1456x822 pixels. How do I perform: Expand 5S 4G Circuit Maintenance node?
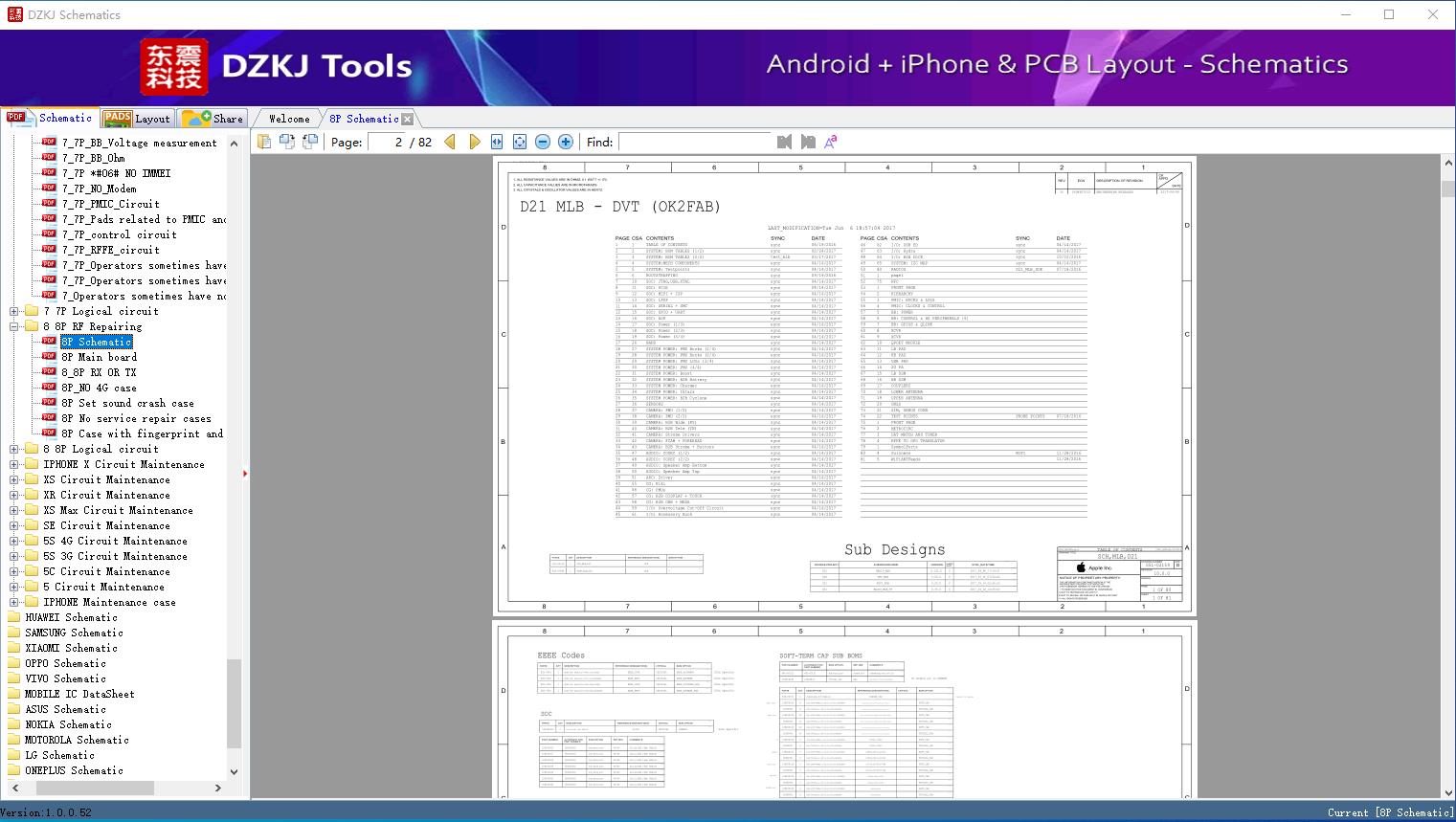tap(14, 541)
